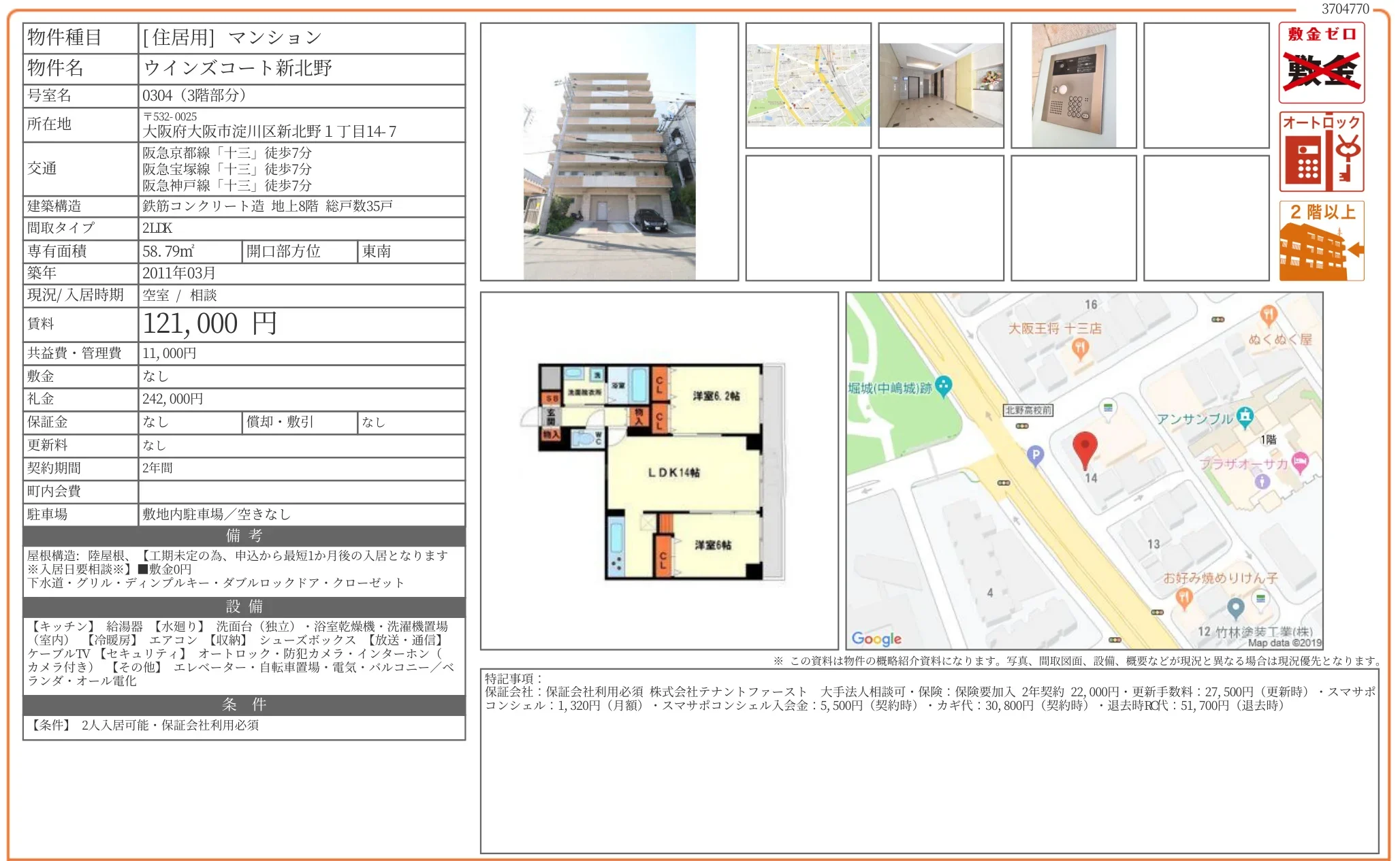The height and width of the screenshot is (861, 1400).
Task: Click the 北野高校前 intersection label
Action: click(x=1028, y=410)
